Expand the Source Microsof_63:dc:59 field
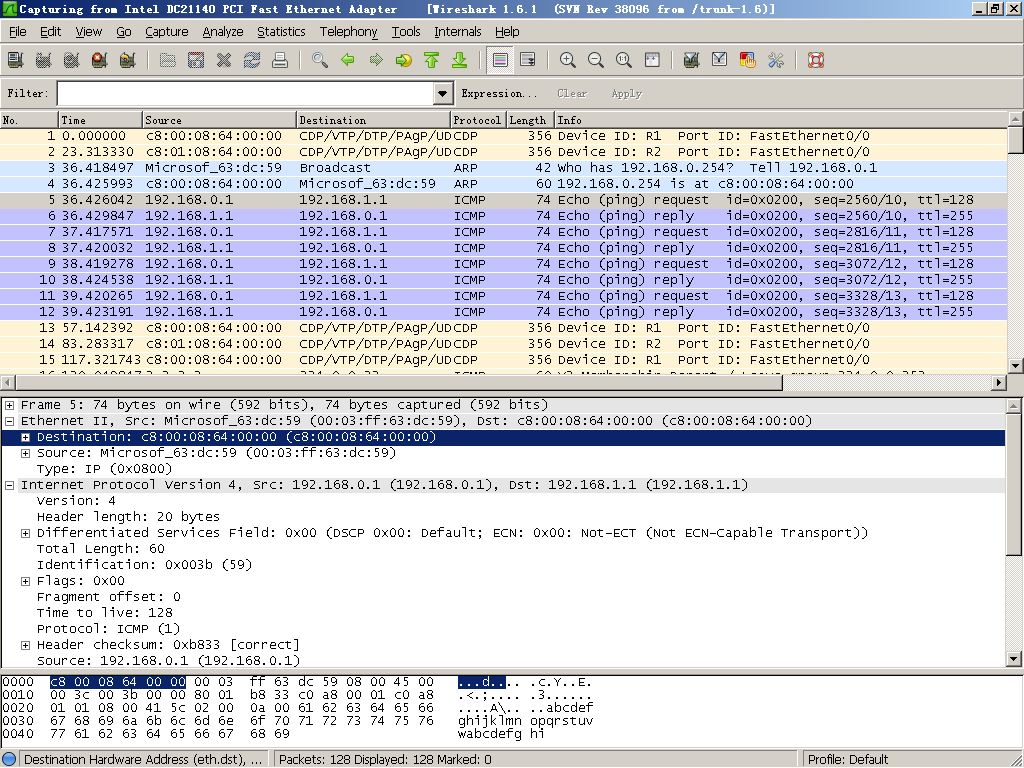Screen dimensions: 1024x768 pyautogui.click(x=25, y=453)
